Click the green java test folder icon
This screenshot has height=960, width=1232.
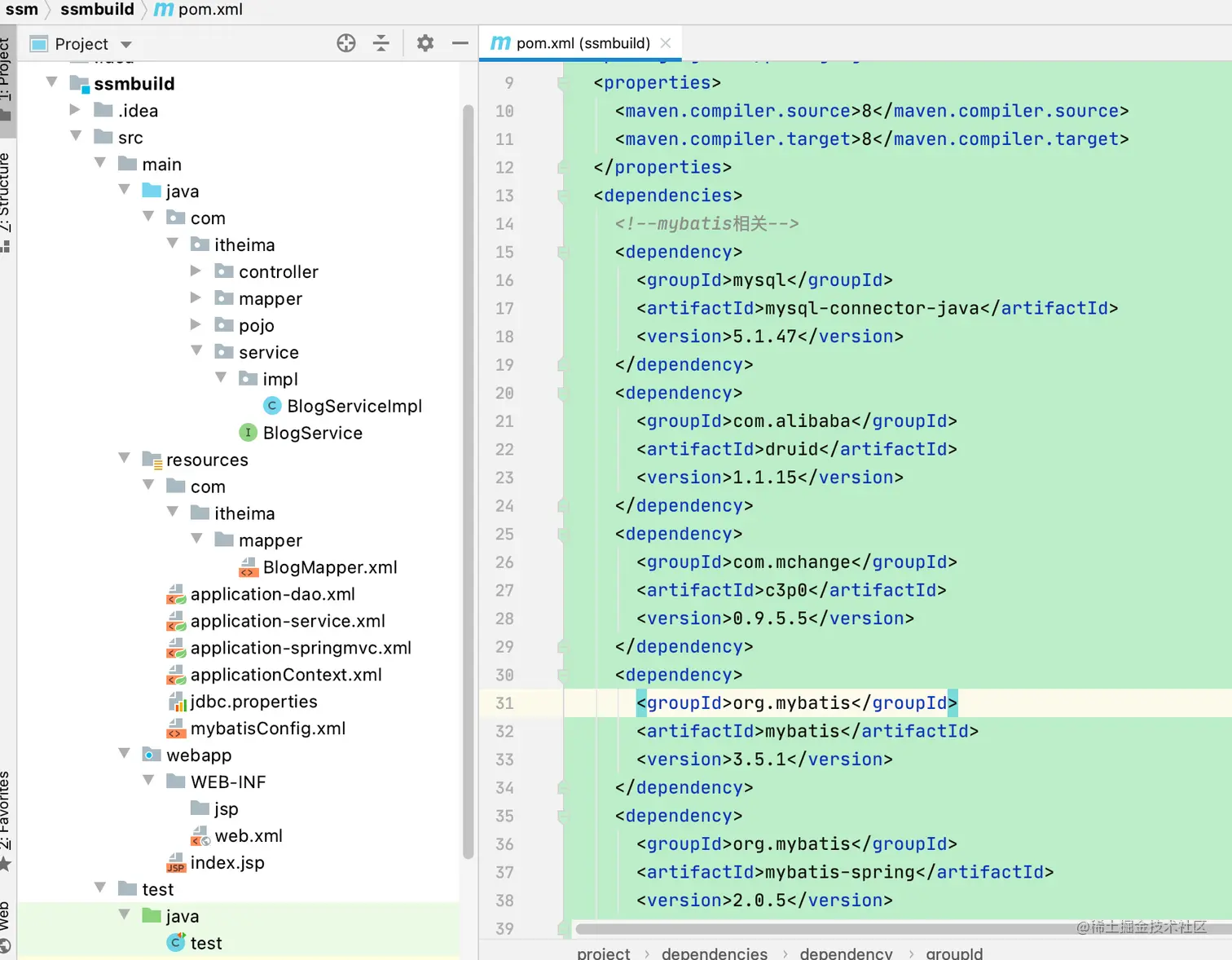coord(152,916)
